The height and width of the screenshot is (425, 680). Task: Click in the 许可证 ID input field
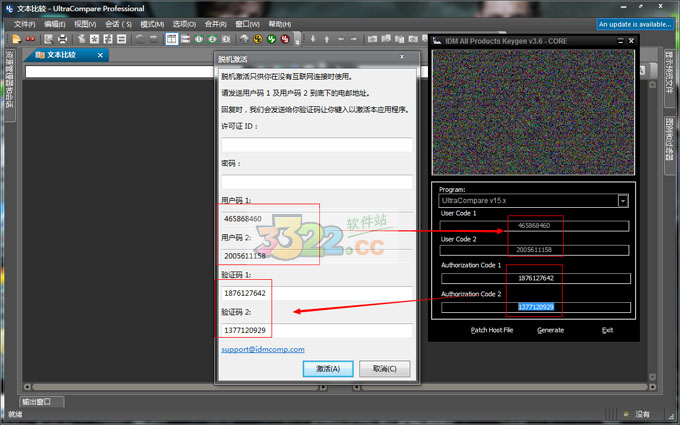pyautogui.click(x=315, y=145)
